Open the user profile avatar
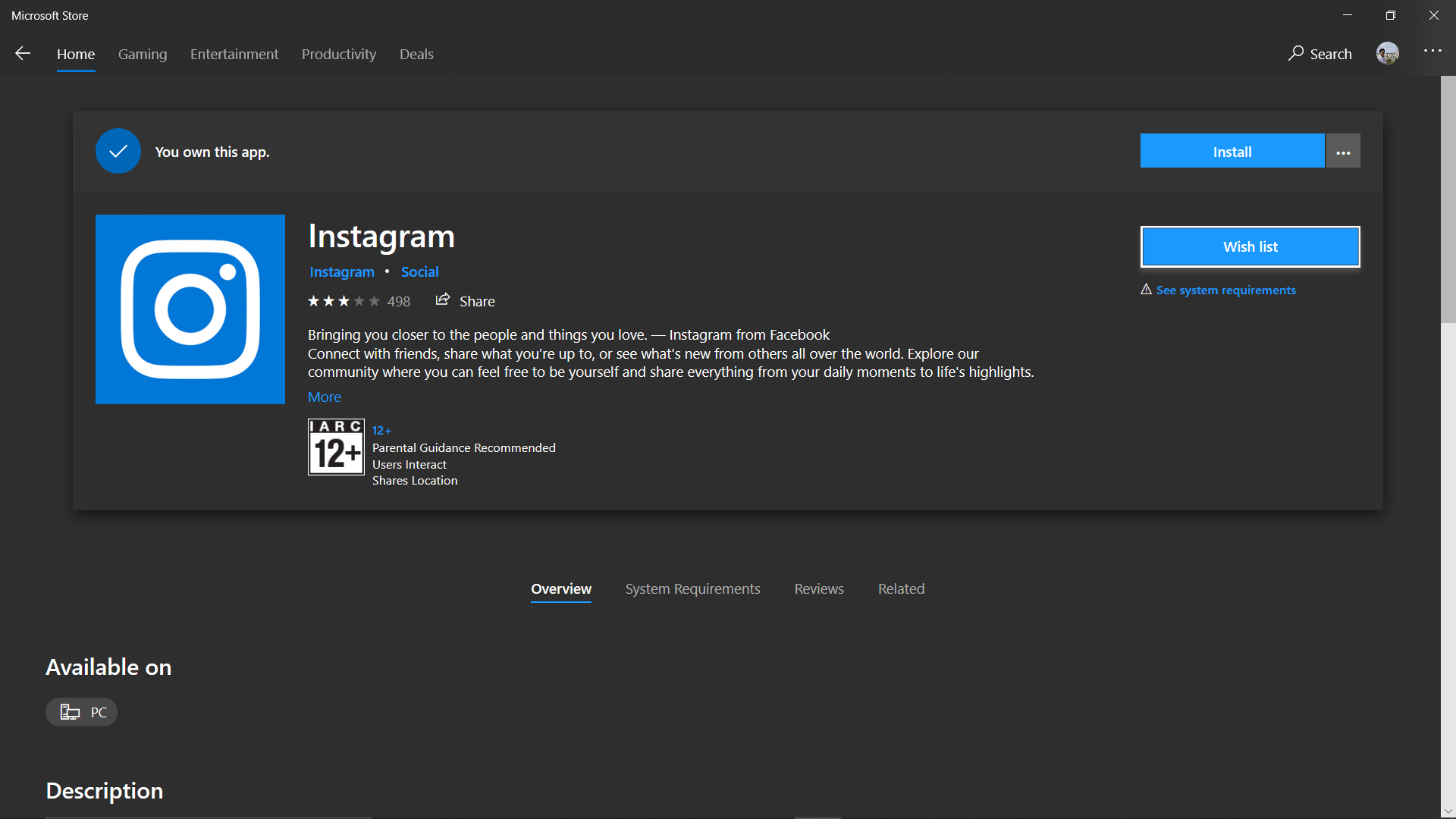The width and height of the screenshot is (1456, 819). (x=1388, y=53)
